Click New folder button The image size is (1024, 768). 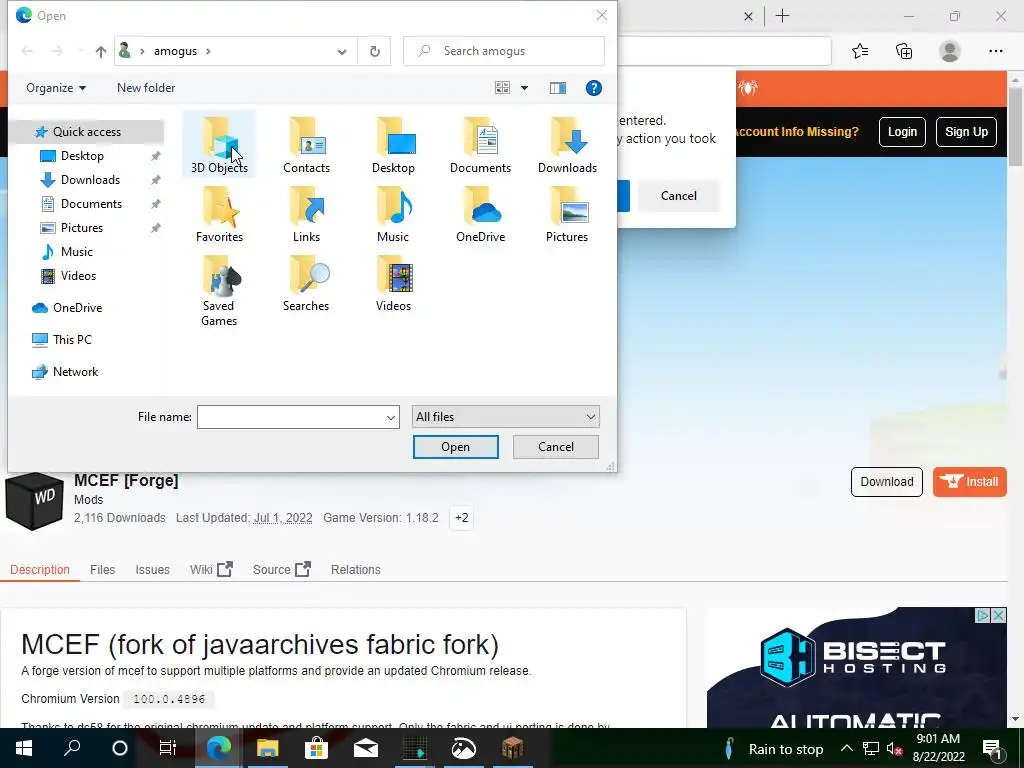point(146,88)
